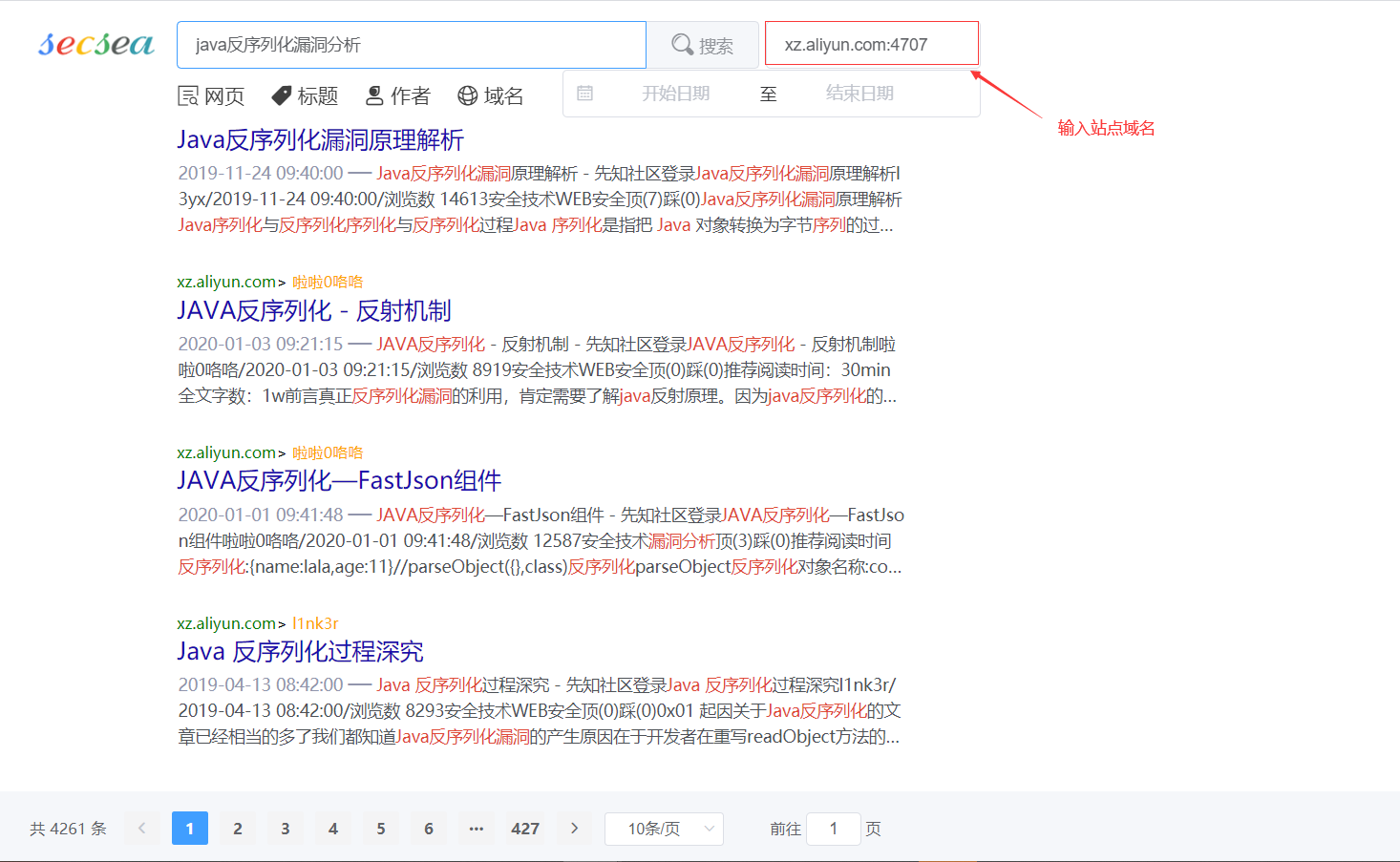This screenshot has height=862, width=1400.
Task: Open the 开始日期 start date picker
Action: (x=675, y=94)
